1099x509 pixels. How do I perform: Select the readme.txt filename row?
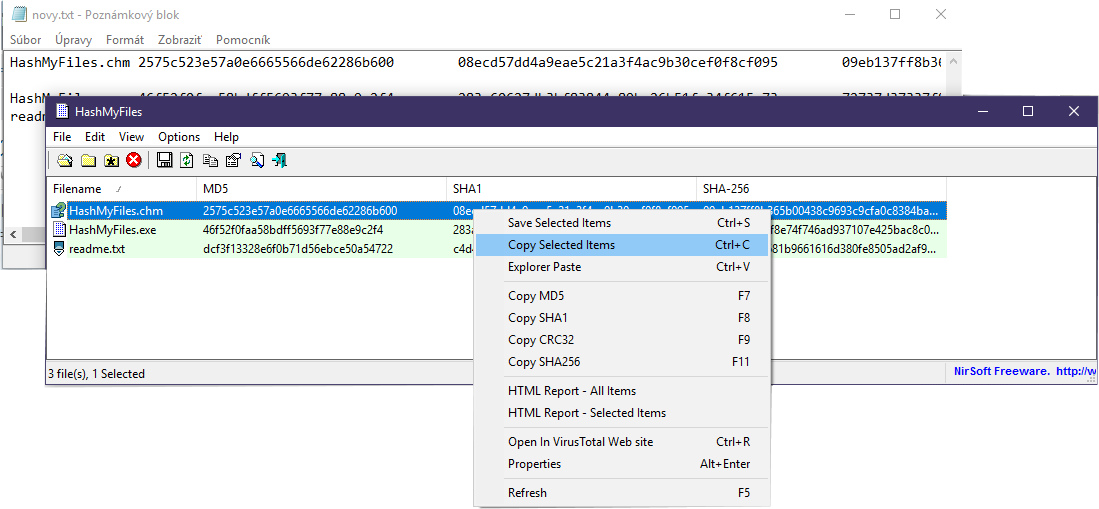tap(97, 248)
